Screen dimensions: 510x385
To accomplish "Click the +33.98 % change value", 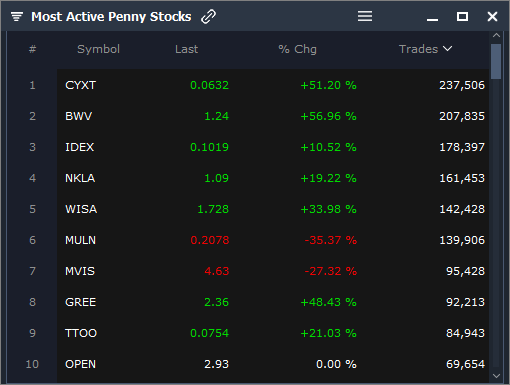I will tap(328, 209).
